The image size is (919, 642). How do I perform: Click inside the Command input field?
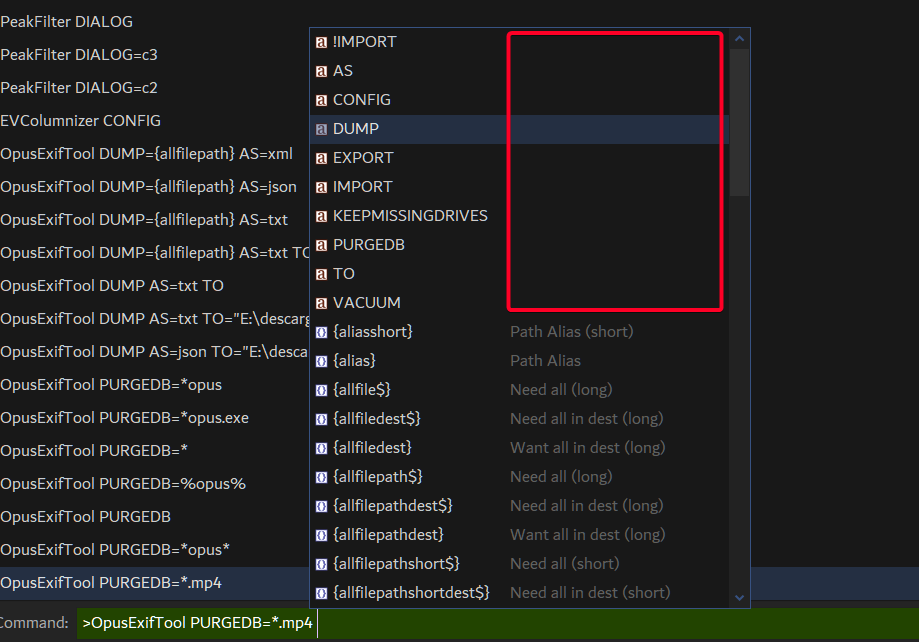(600, 623)
